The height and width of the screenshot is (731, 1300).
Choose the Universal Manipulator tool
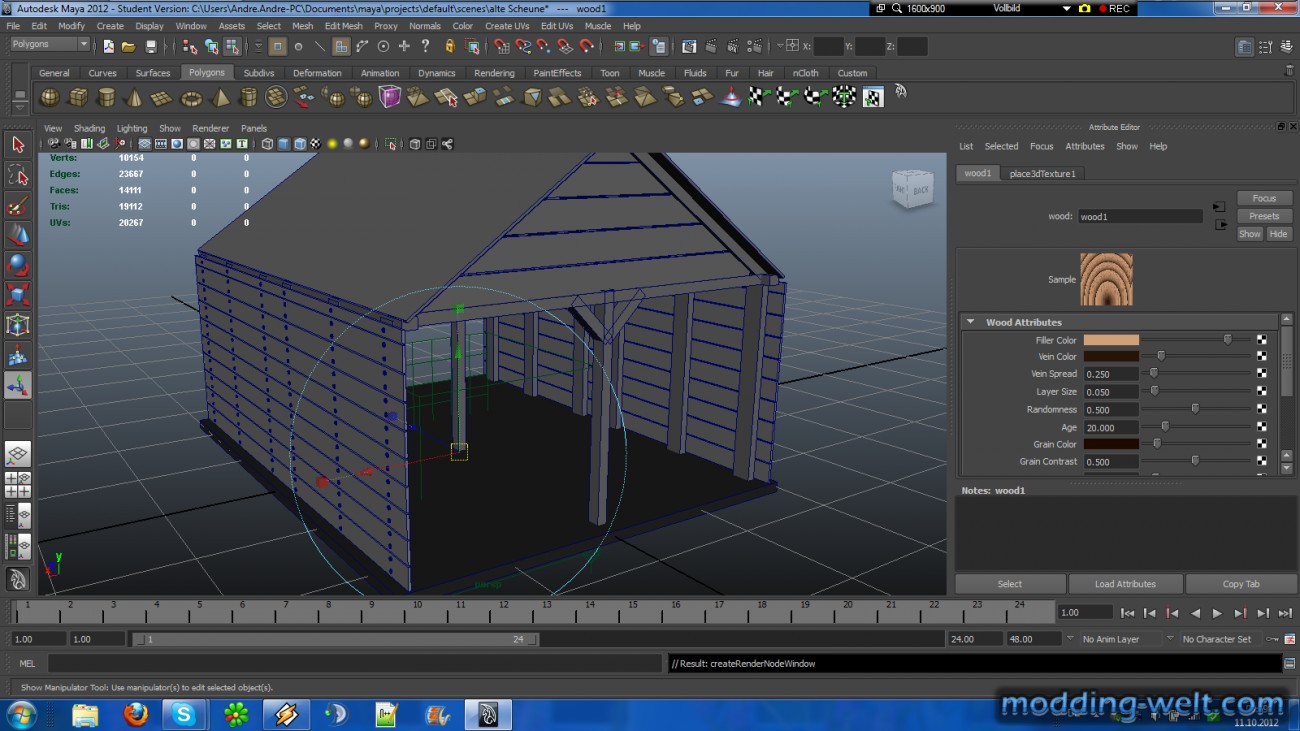[x=18, y=326]
